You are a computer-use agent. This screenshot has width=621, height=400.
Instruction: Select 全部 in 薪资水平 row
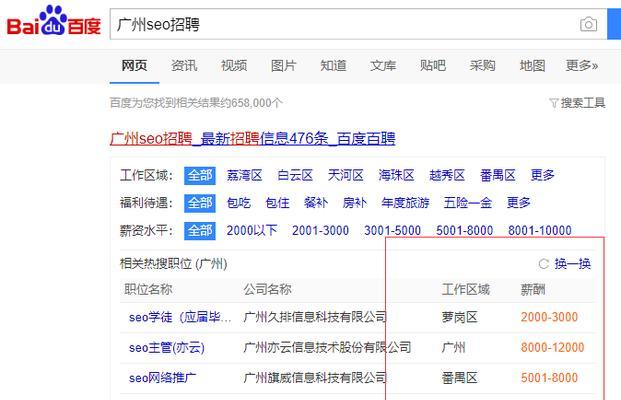coord(200,231)
